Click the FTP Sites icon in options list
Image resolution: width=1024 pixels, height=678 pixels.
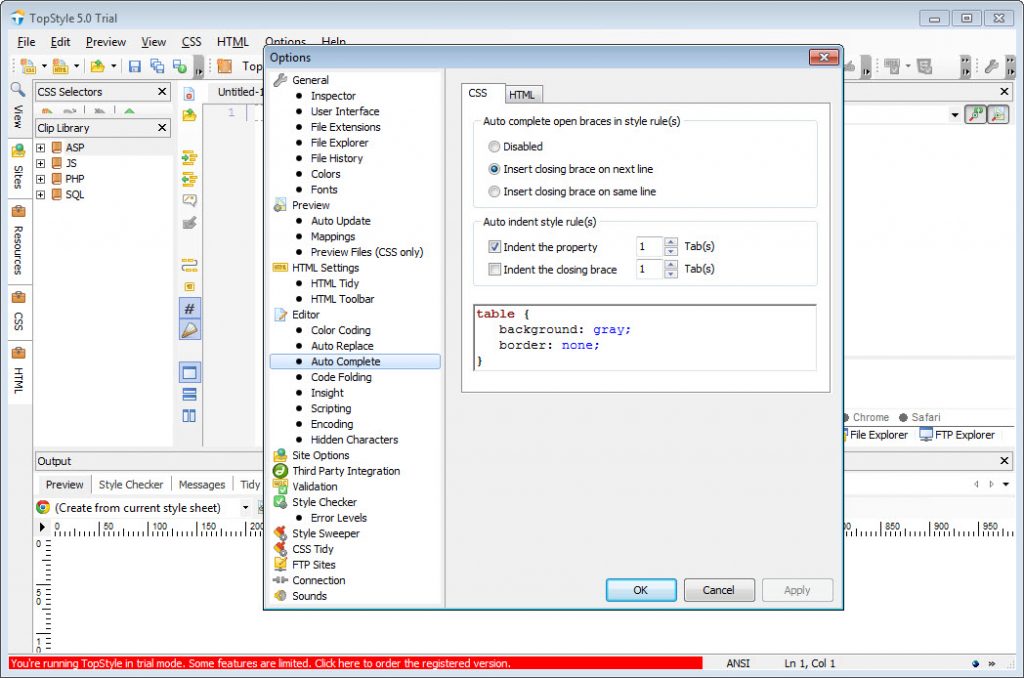click(x=280, y=564)
